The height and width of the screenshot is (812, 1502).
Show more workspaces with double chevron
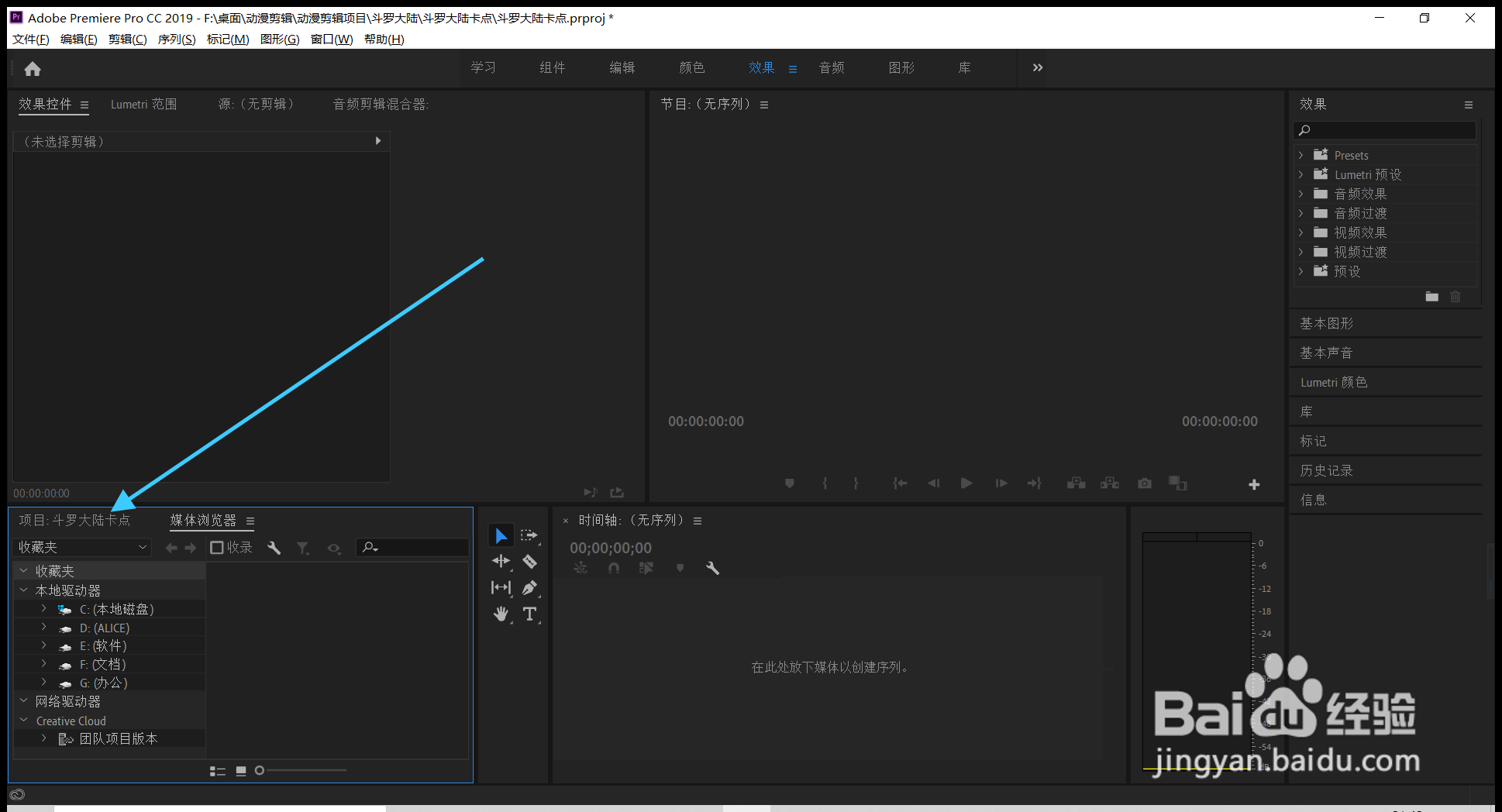(x=1038, y=68)
